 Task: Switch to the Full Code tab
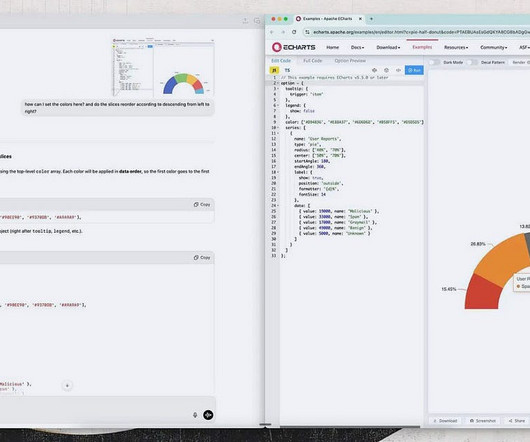[312, 60]
